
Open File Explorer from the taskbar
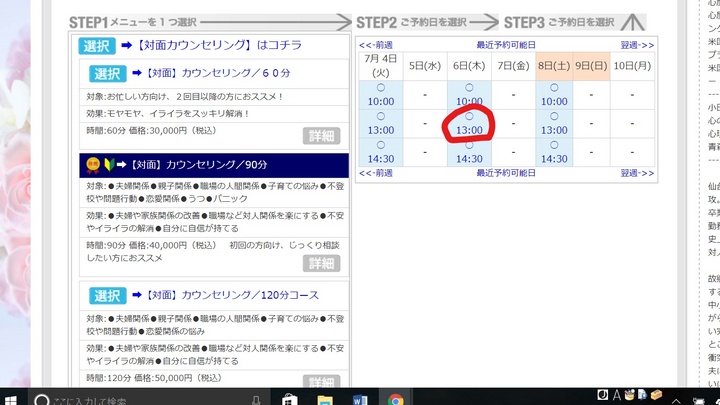325,399
